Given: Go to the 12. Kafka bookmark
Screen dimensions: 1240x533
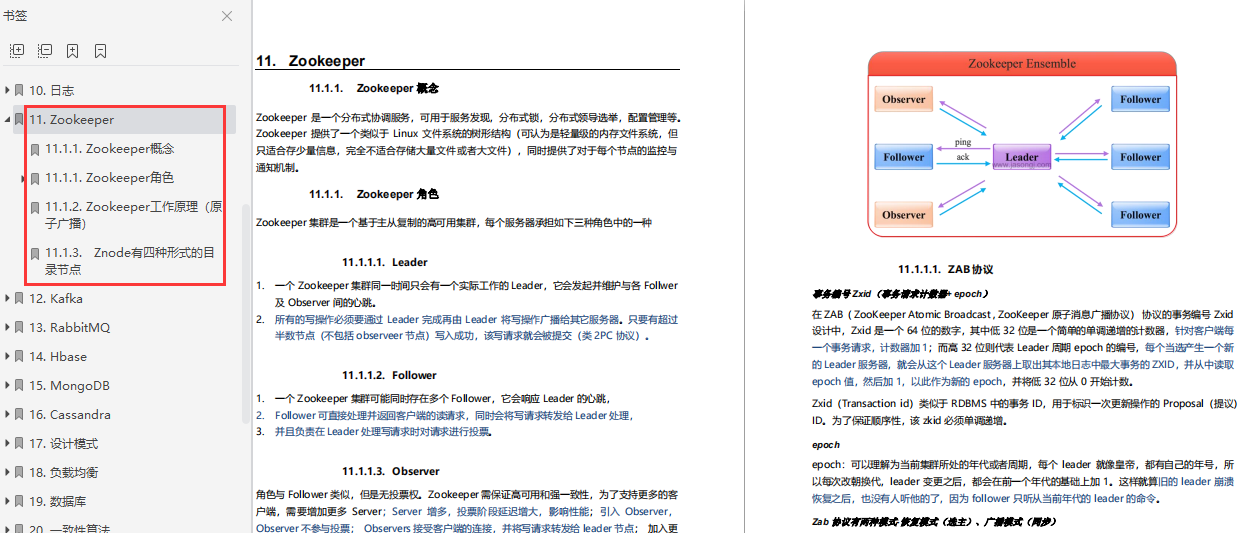Looking at the screenshot, I should [x=56, y=299].
